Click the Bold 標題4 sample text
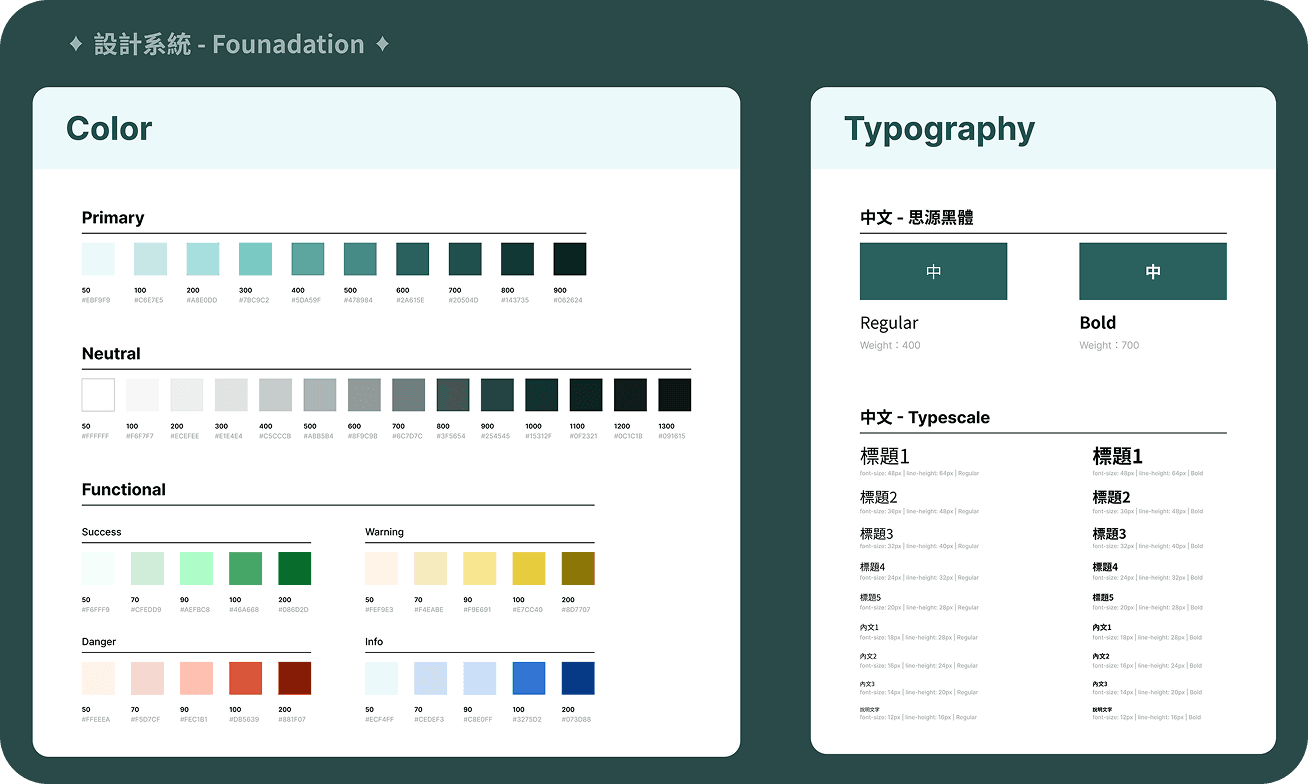1308x784 pixels. tap(1105, 567)
